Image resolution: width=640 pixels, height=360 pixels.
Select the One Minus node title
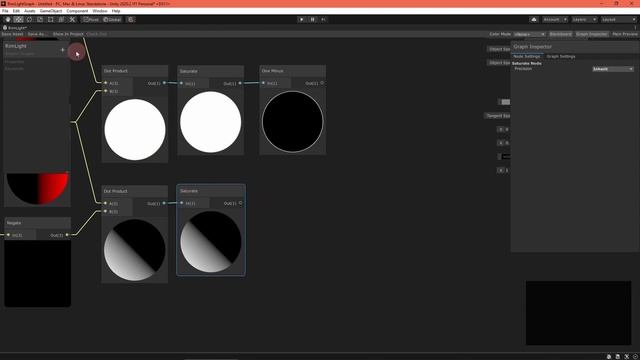click(x=272, y=71)
